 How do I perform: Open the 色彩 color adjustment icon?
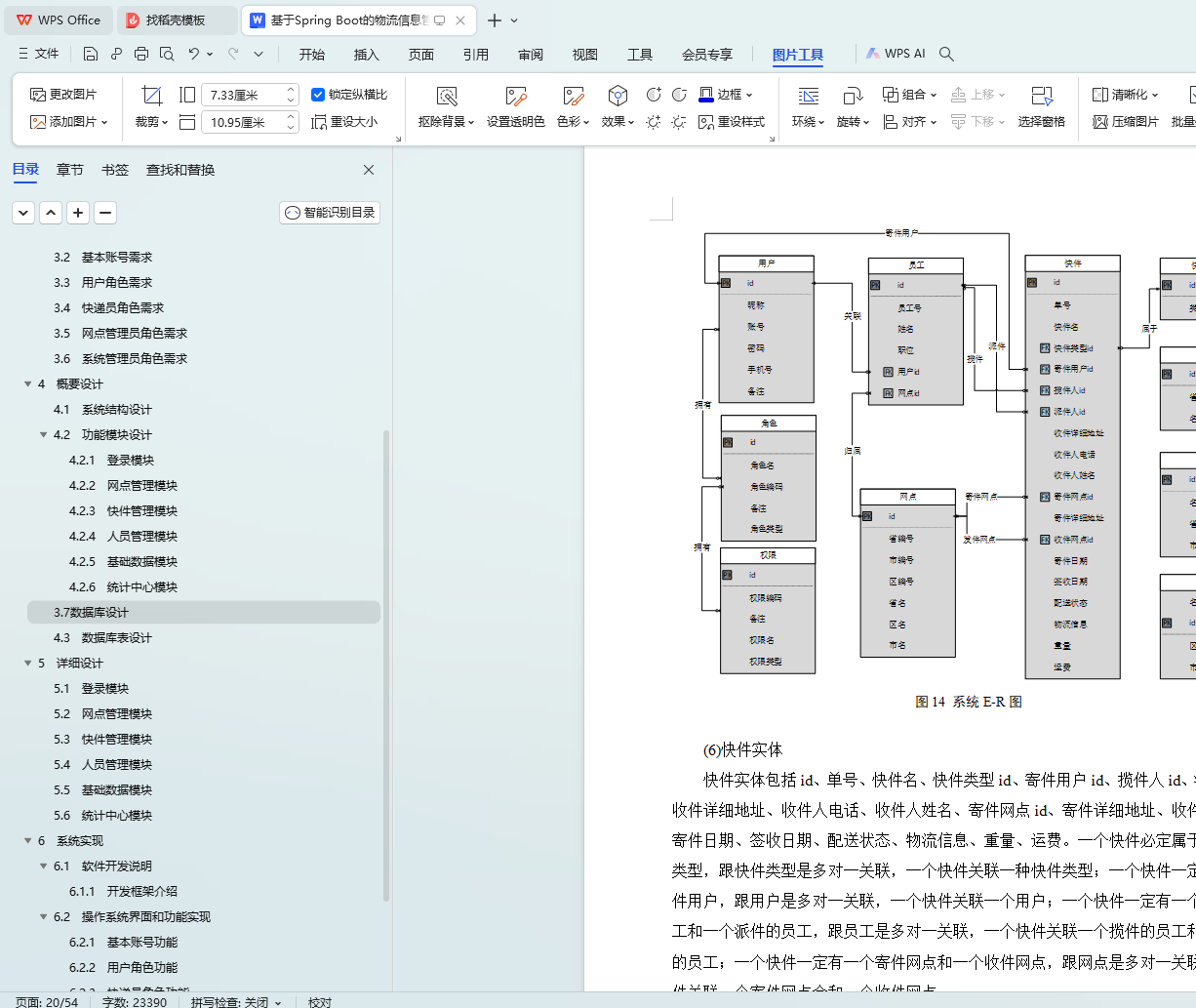click(573, 96)
